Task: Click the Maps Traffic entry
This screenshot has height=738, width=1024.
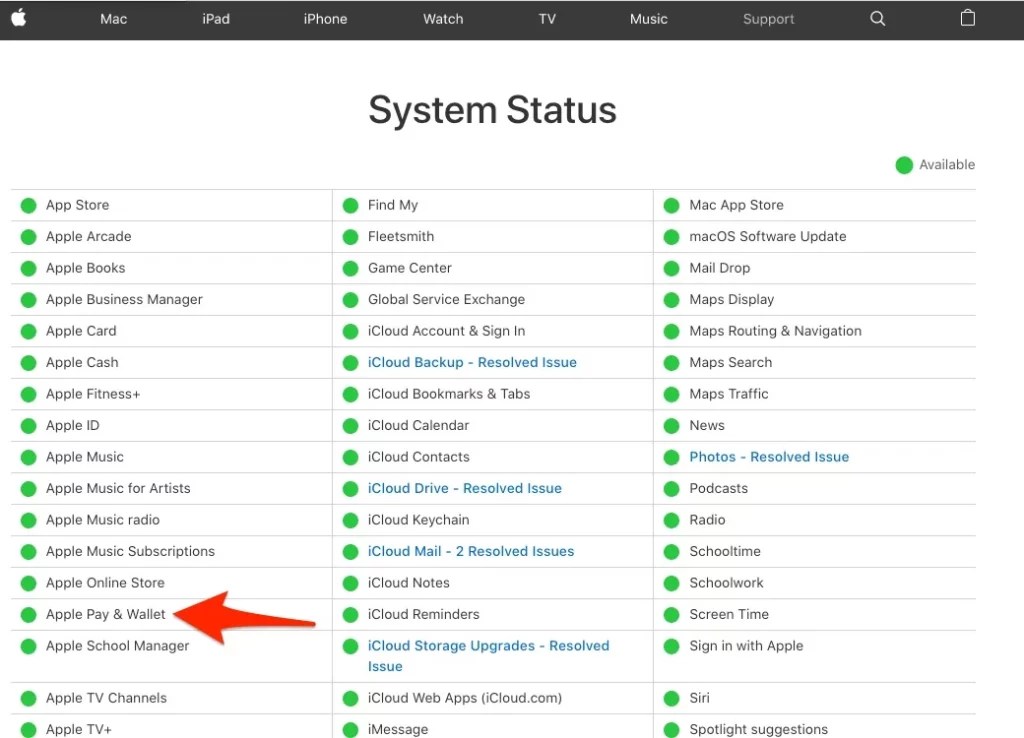Action: click(x=729, y=394)
